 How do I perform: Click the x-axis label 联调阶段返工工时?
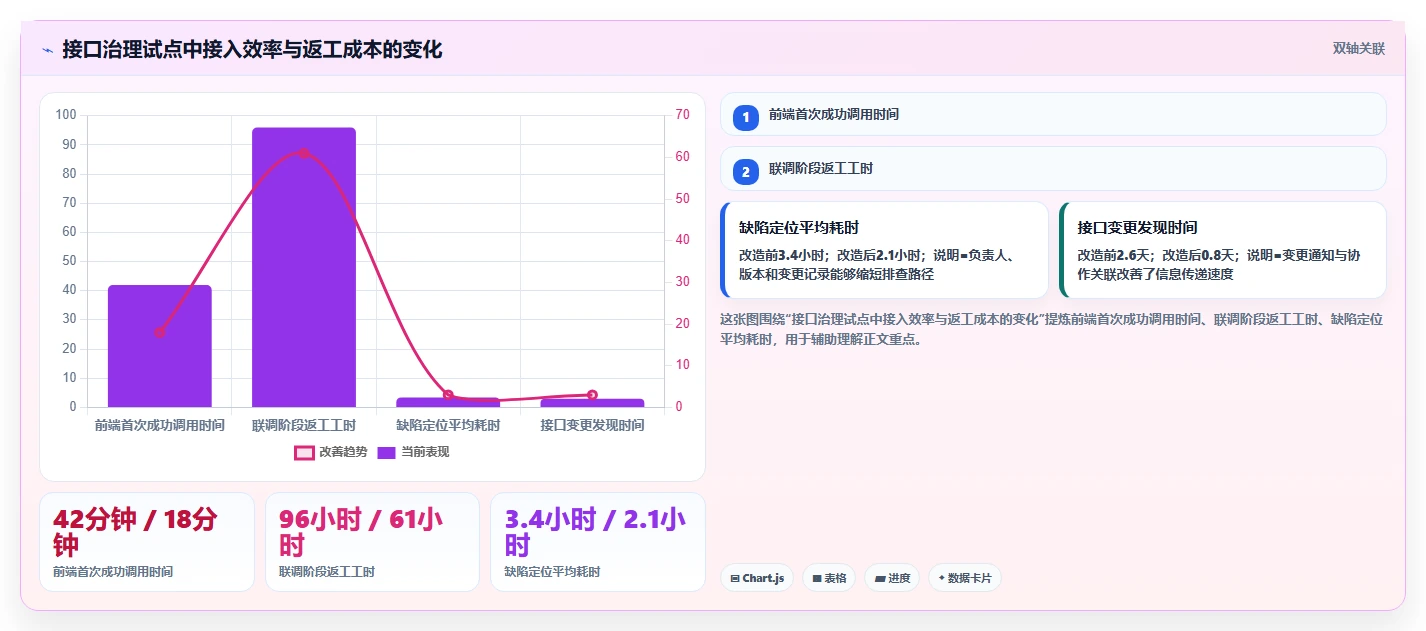coord(304,425)
